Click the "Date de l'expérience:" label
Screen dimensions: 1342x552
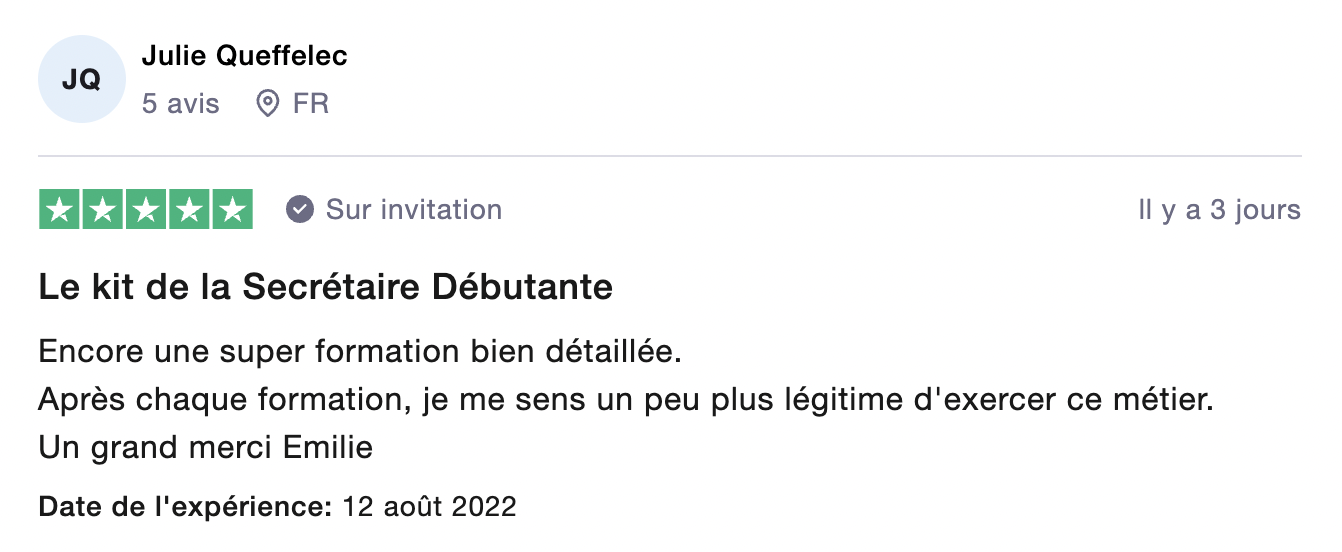pyautogui.click(x=185, y=506)
